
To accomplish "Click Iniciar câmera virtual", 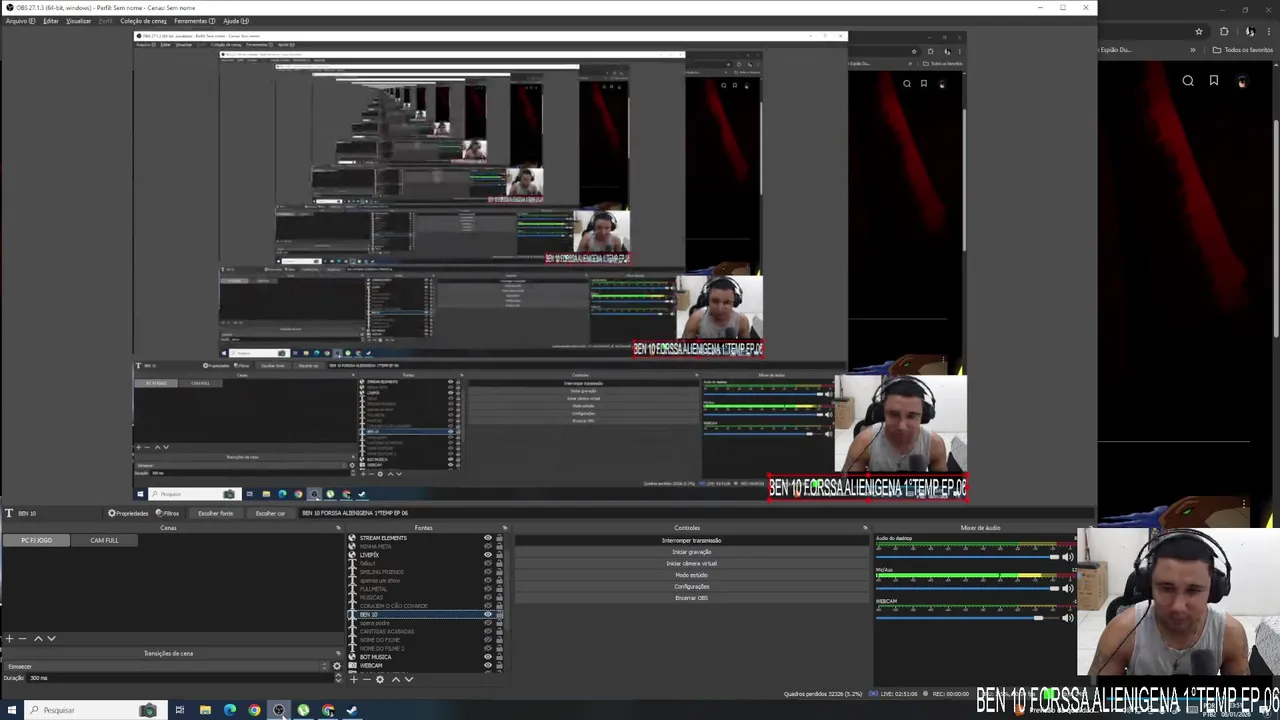I will [x=691, y=563].
